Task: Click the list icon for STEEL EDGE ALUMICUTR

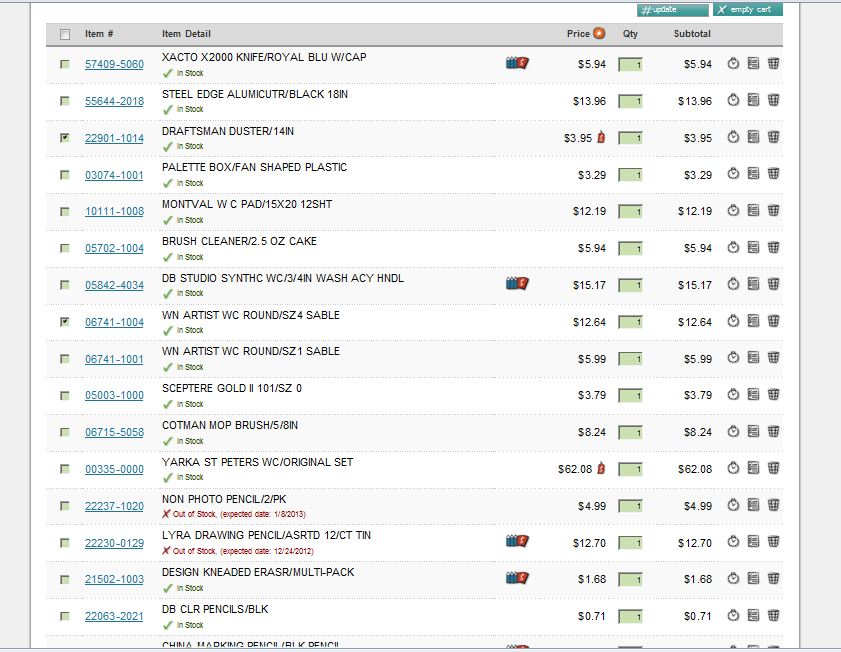Action: 753,100
